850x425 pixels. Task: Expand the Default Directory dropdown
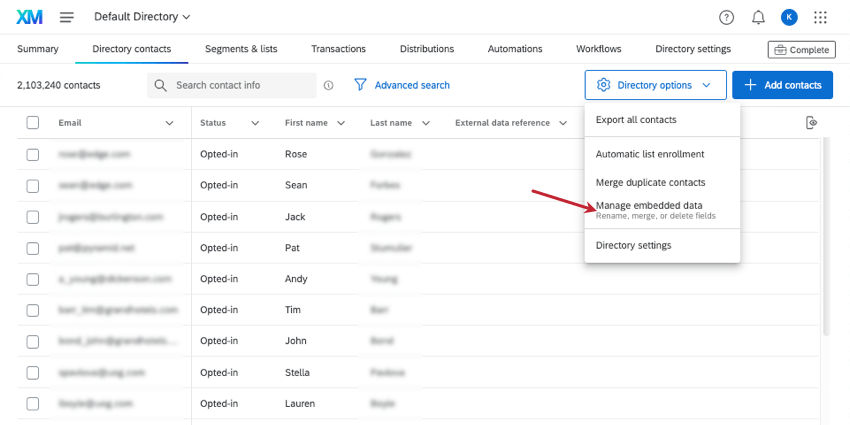pos(142,17)
